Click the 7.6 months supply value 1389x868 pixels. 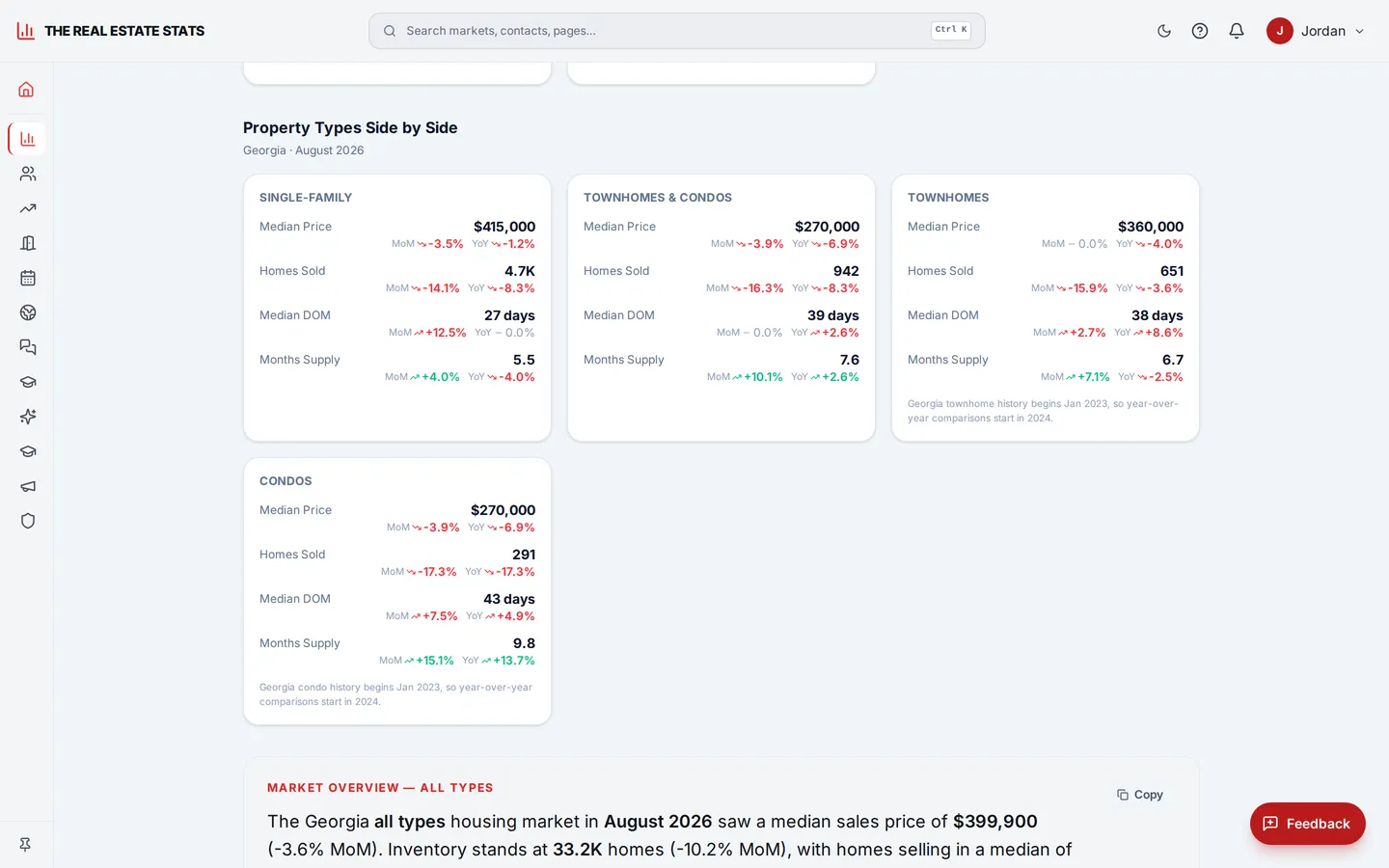850,360
